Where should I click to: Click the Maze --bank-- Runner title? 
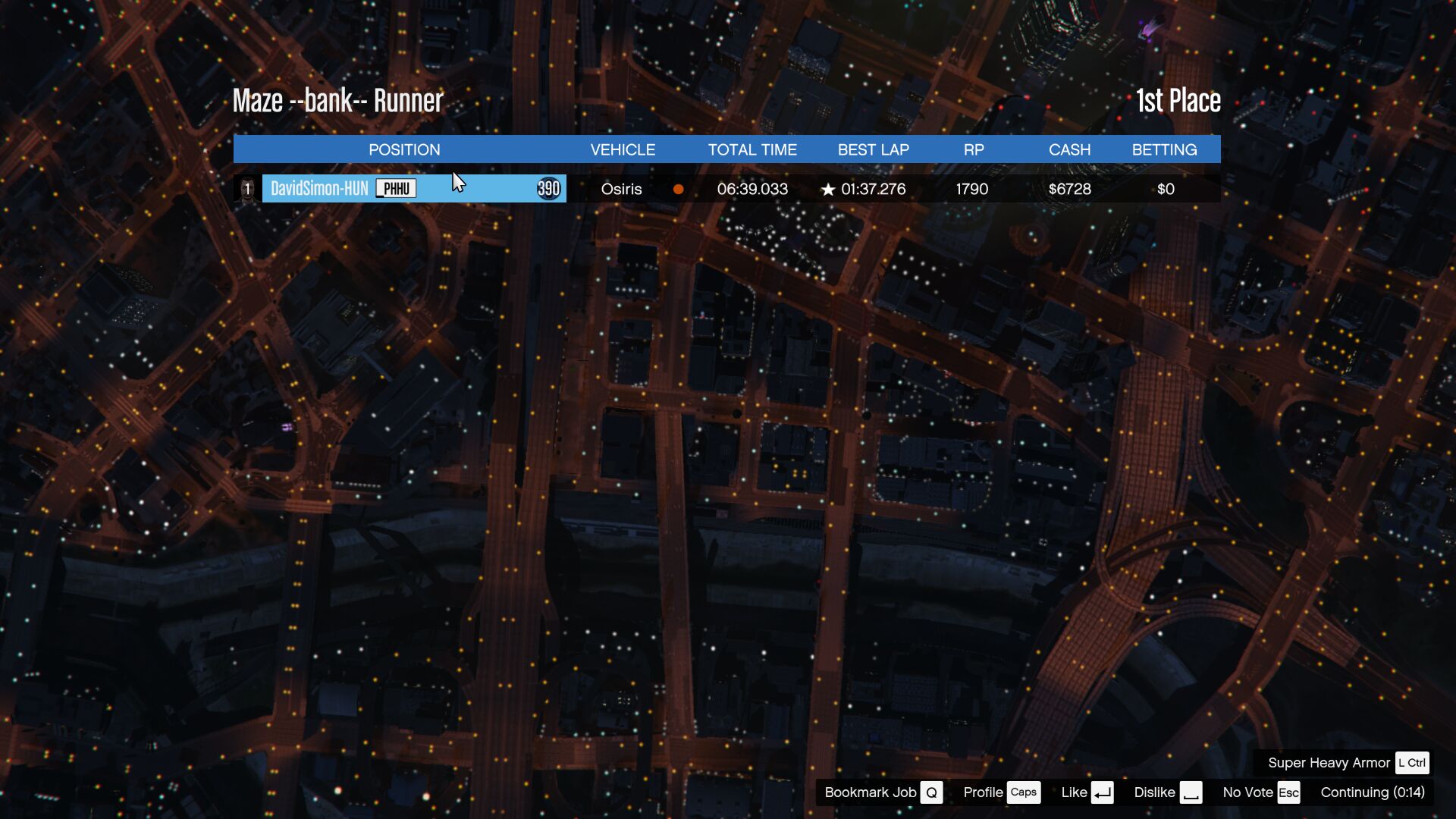click(337, 101)
